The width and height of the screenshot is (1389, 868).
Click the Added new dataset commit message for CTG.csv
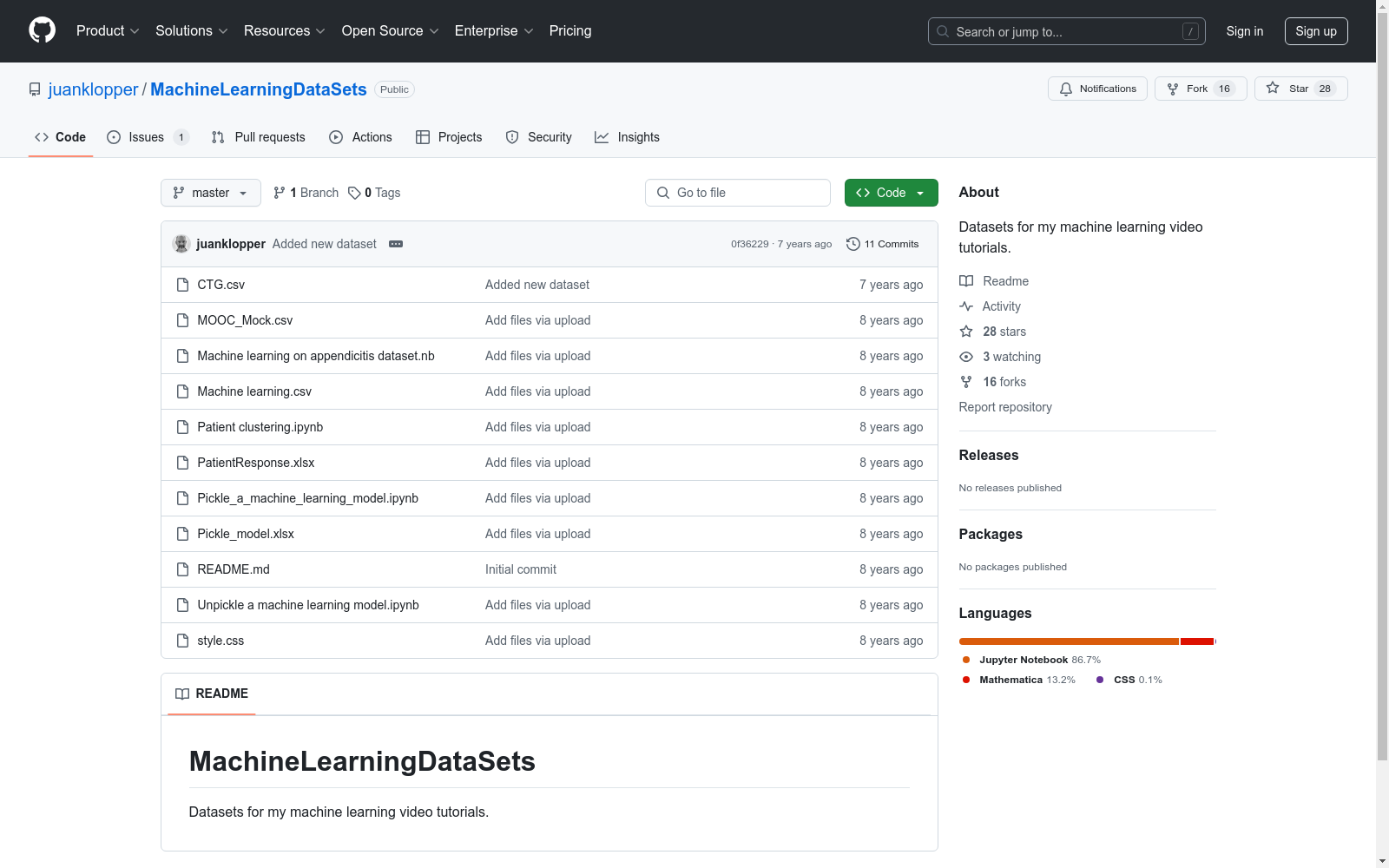point(537,285)
